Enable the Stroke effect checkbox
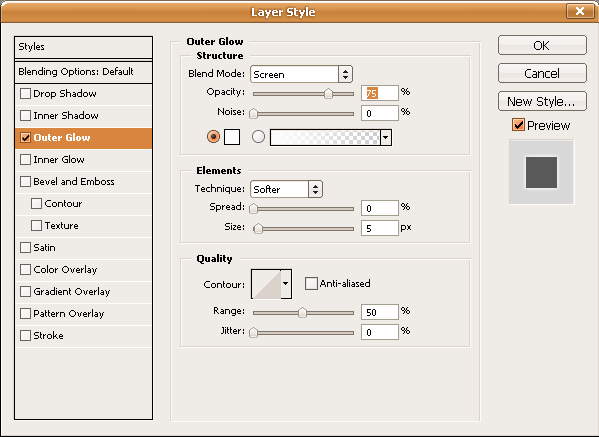 25,335
